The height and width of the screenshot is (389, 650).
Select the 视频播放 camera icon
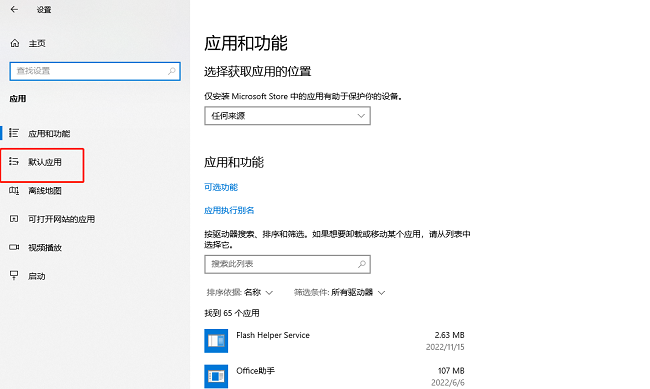coord(14,247)
